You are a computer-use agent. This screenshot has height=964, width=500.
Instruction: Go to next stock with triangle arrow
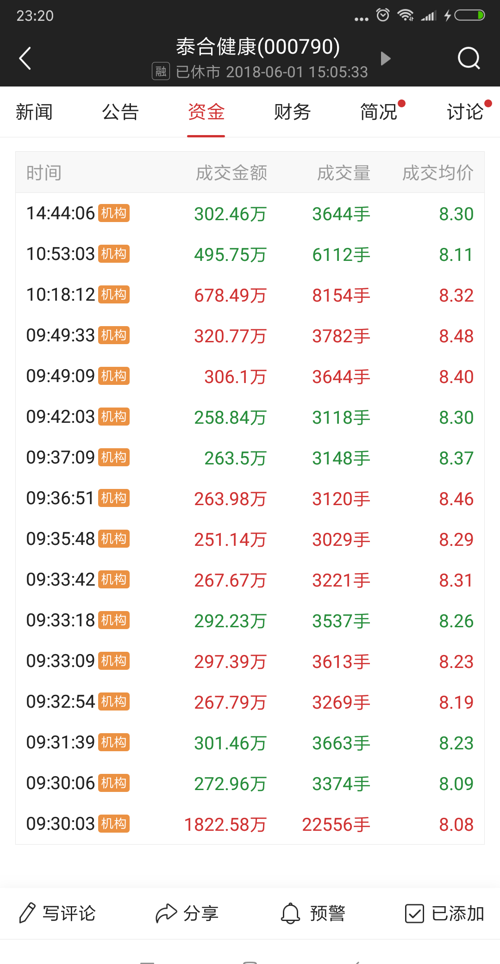tap(386, 58)
